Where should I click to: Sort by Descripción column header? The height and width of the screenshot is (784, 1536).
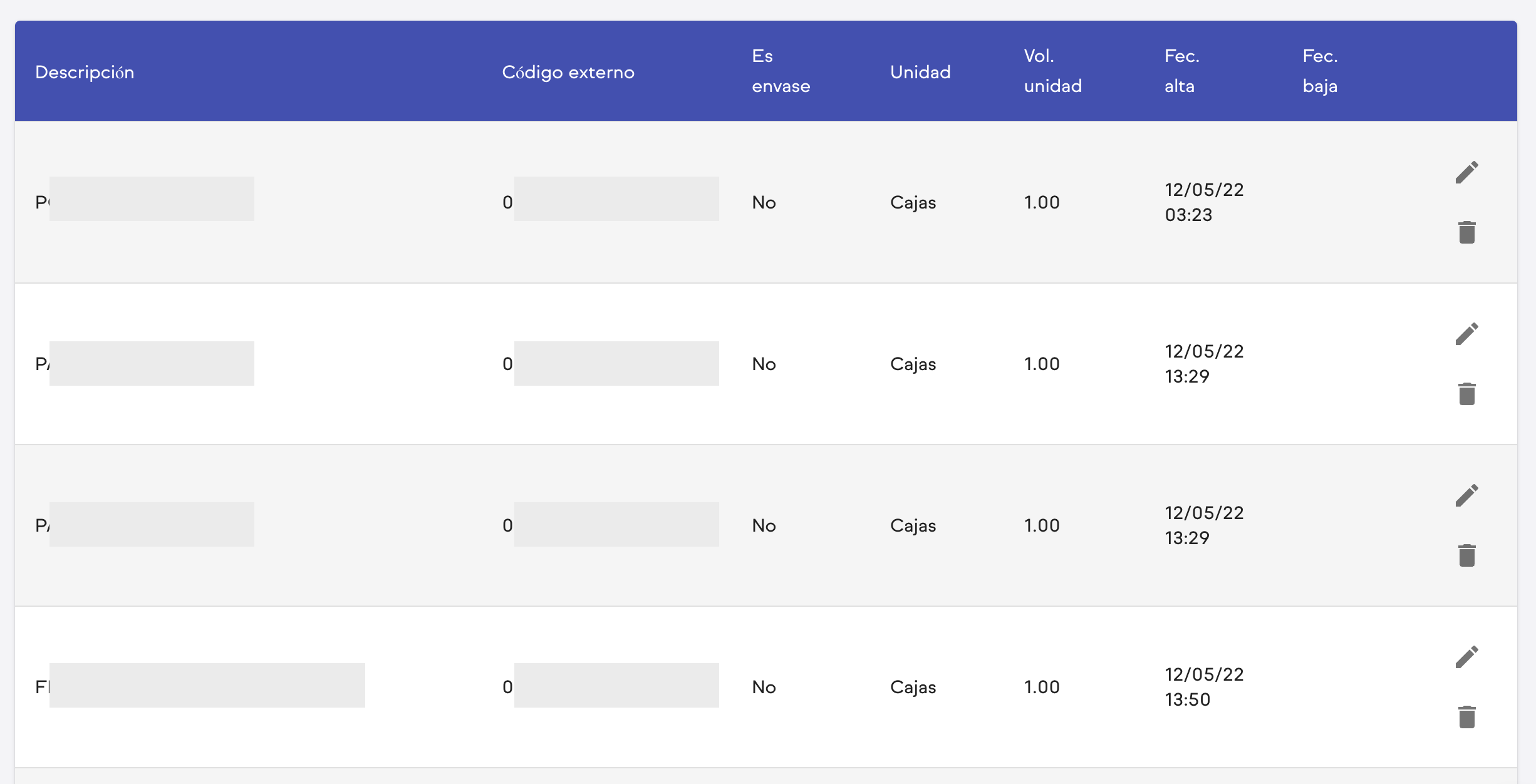coord(85,72)
